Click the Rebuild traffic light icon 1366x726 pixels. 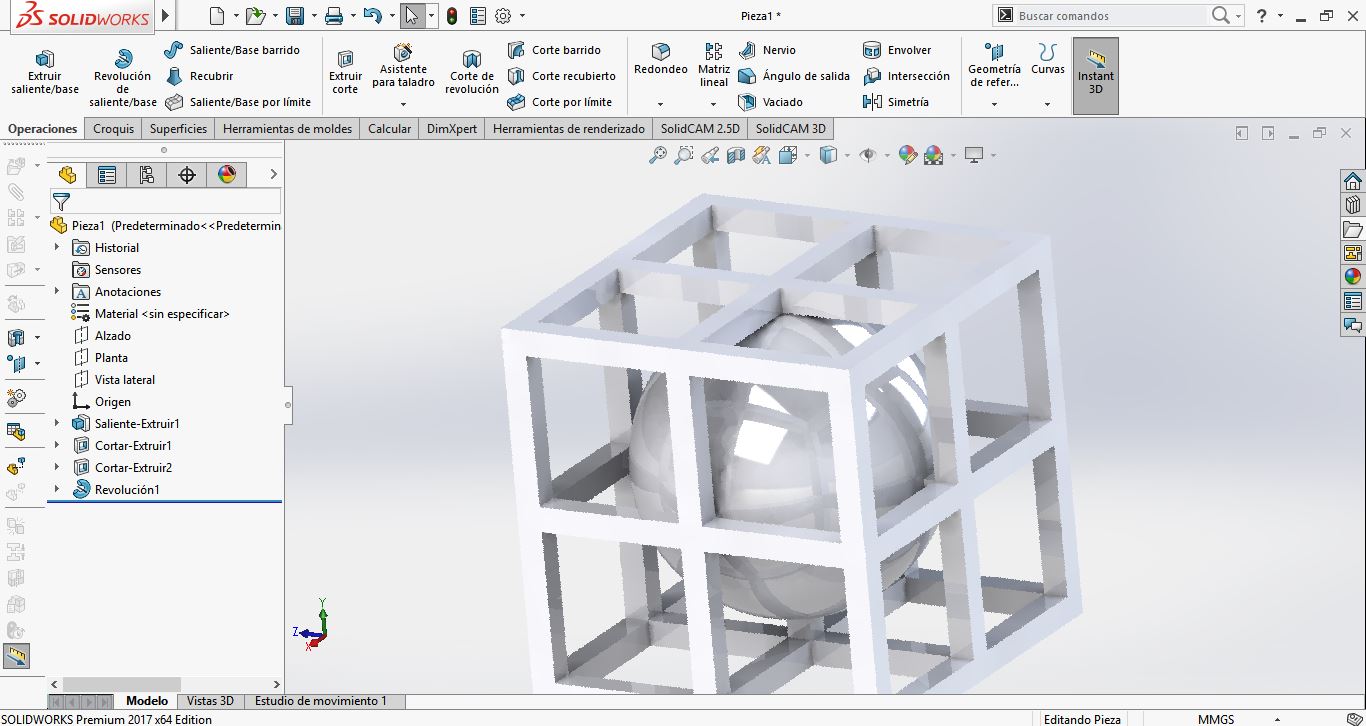coord(452,16)
